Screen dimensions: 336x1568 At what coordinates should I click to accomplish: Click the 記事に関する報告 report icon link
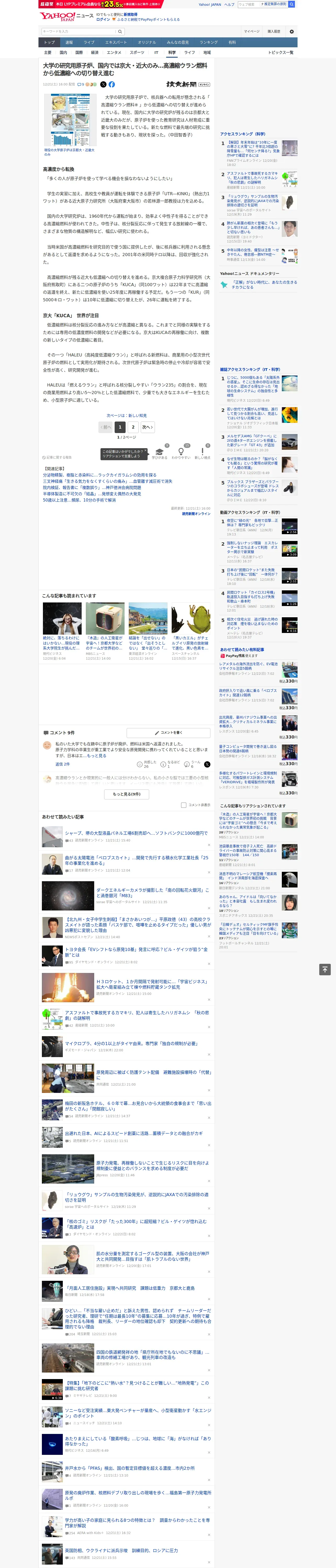pyautogui.click(x=57, y=457)
